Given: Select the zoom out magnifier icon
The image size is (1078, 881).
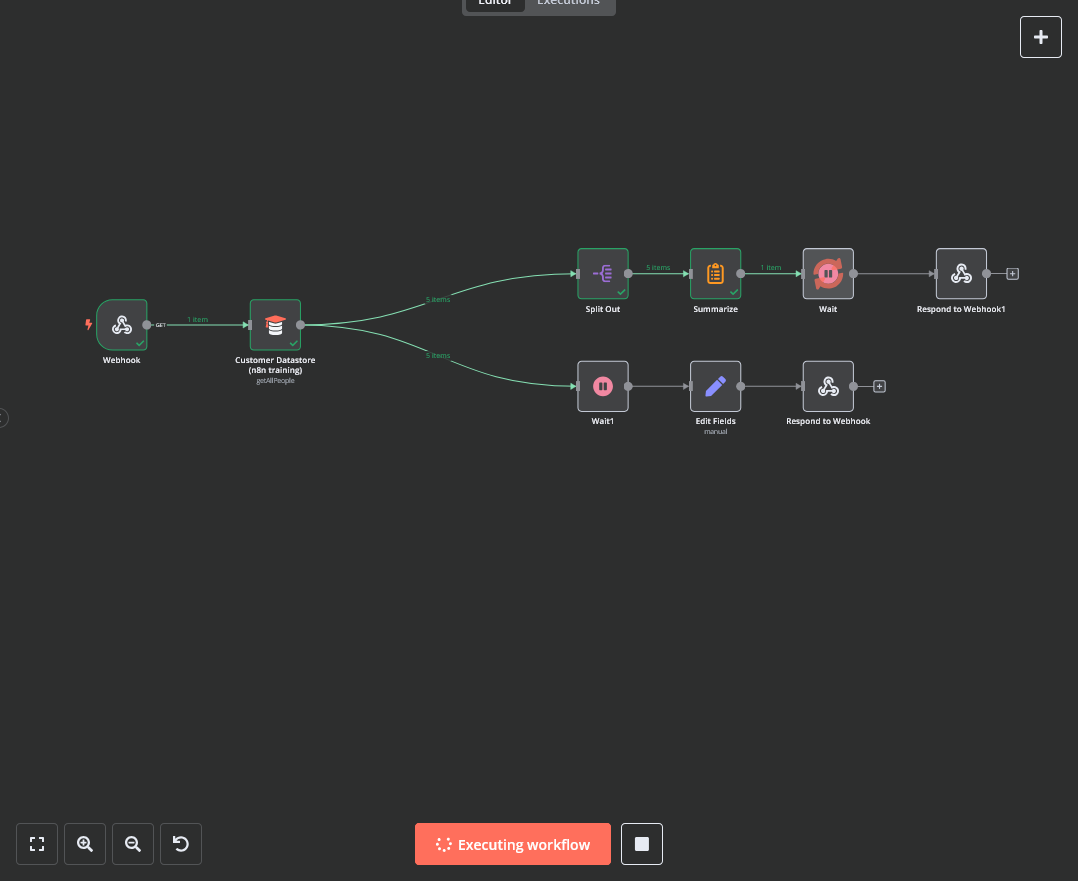Looking at the screenshot, I should click(133, 843).
